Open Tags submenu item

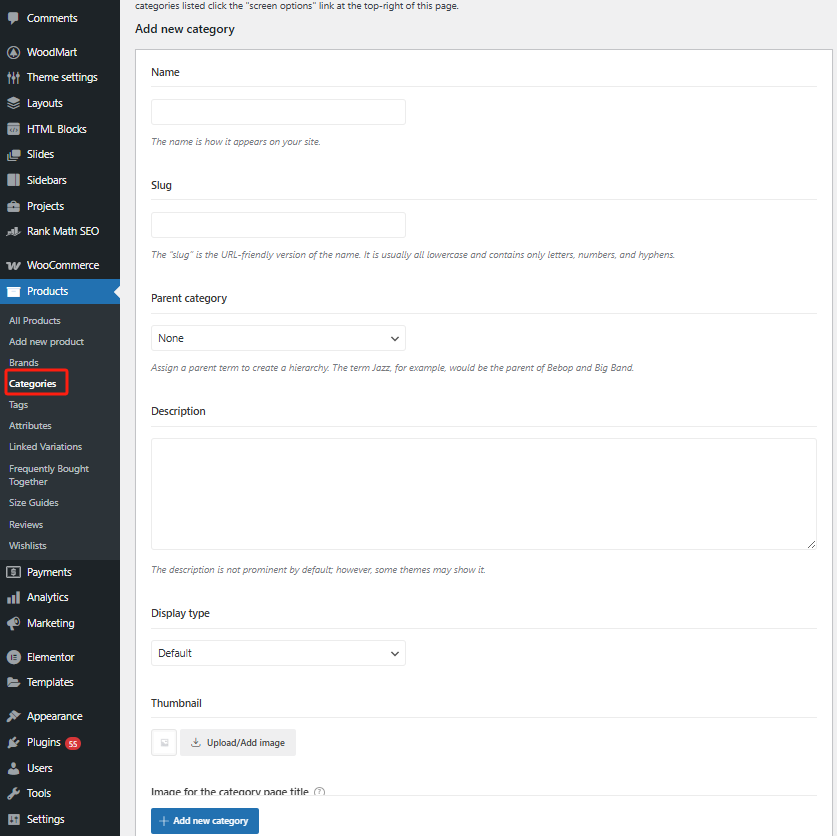click(18, 405)
